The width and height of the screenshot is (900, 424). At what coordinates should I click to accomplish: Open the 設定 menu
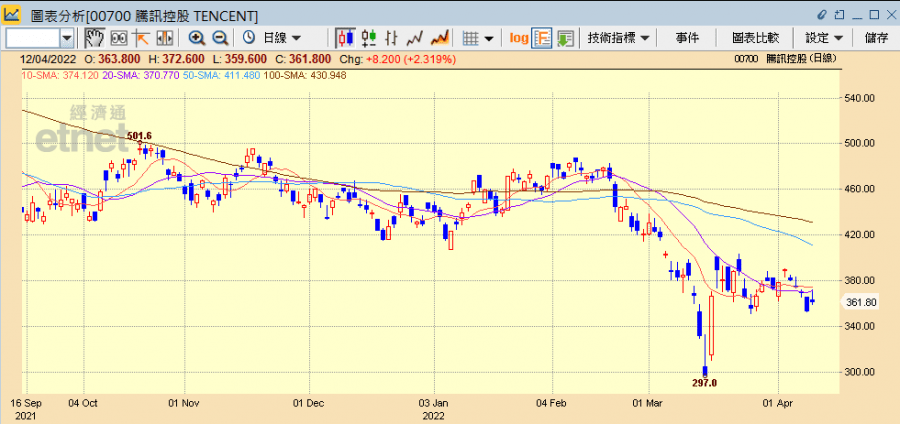pyautogui.click(x=824, y=38)
